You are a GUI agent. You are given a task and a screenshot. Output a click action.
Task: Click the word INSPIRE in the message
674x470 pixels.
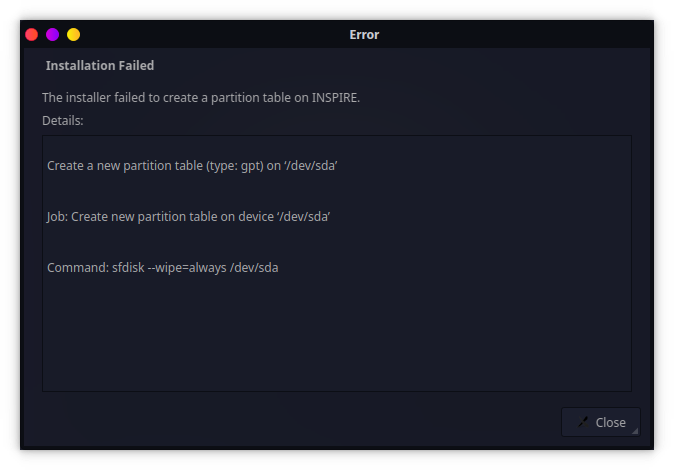click(x=336, y=98)
